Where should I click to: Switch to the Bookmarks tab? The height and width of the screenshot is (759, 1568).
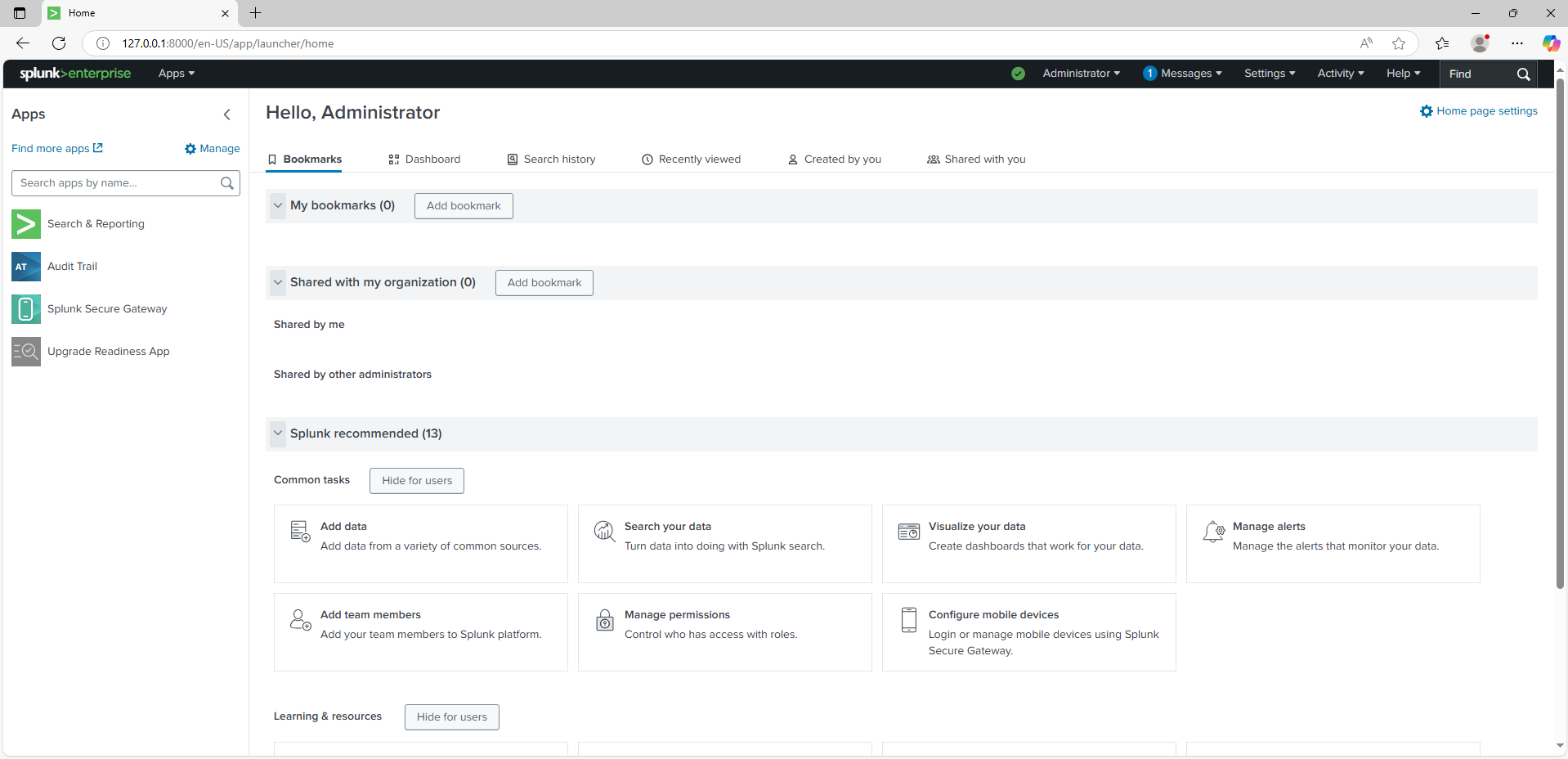coord(304,159)
